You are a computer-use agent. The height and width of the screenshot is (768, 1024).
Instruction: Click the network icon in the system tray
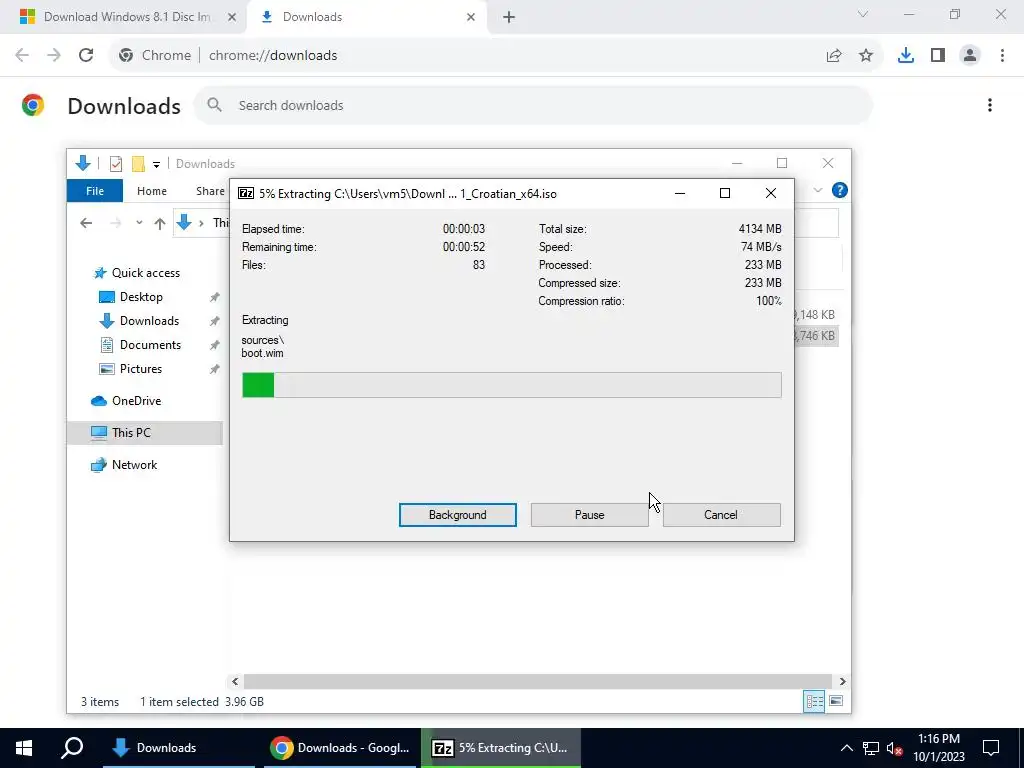(x=871, y=748)
